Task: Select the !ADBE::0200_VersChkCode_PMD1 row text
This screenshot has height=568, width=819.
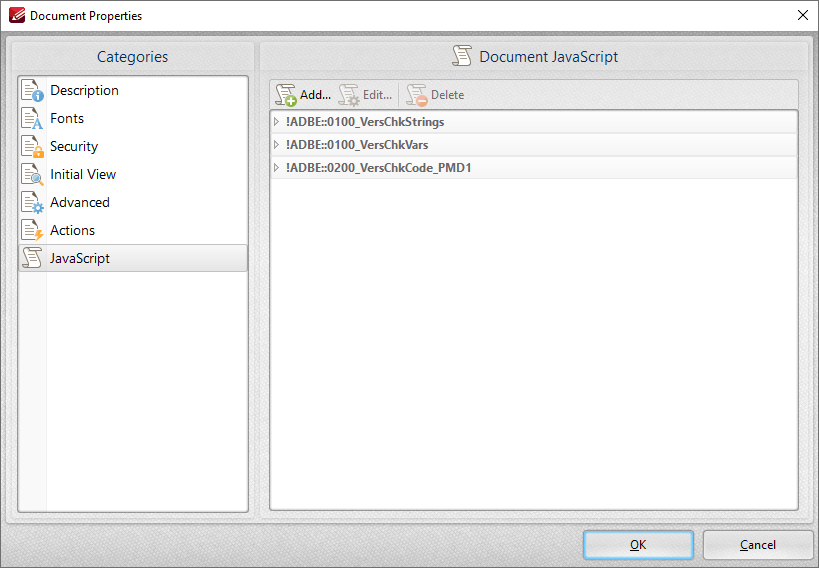Action: coord(379,168)
